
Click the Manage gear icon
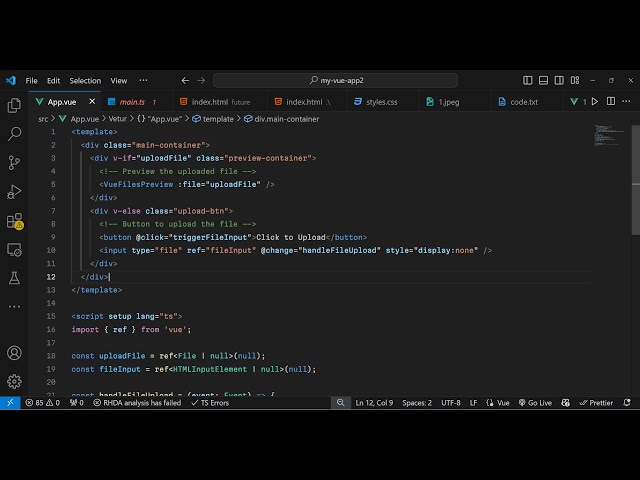click(14, 381)
